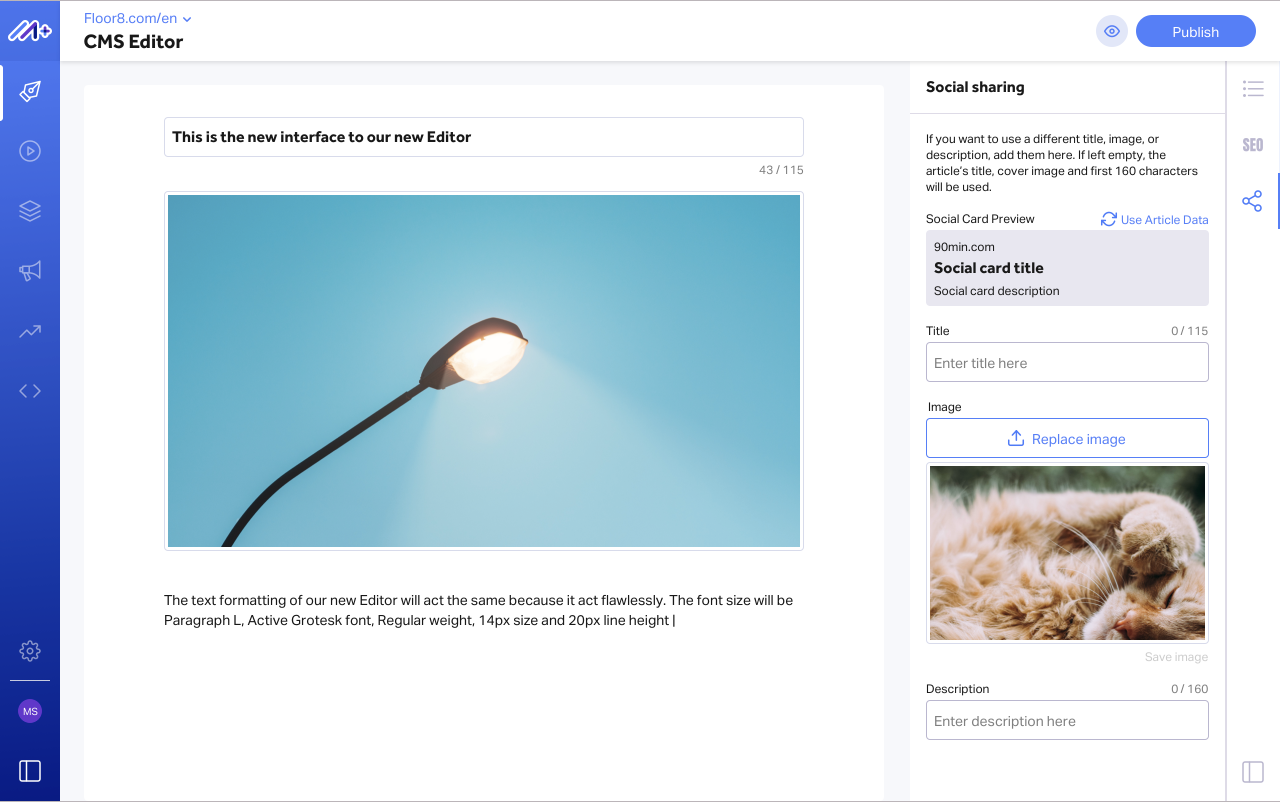This screenshot has width=1280, height=804.
Task: Click the Publish button
Action: tap(1196, 31)
